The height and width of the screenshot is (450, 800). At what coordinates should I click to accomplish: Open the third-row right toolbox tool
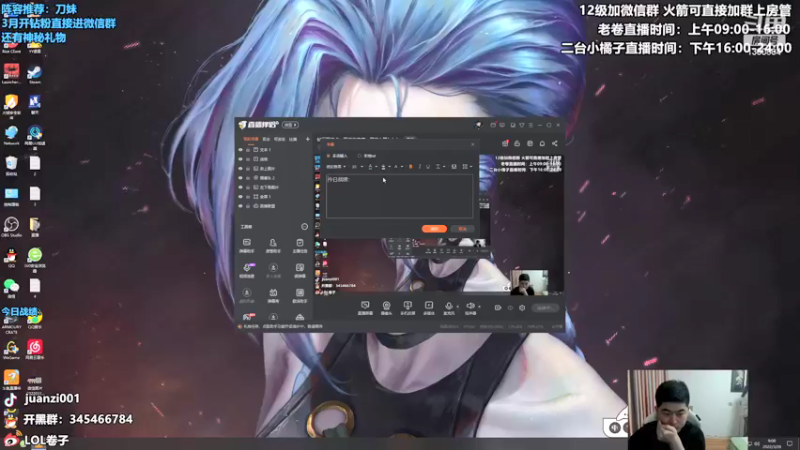(x=300, y=295)
